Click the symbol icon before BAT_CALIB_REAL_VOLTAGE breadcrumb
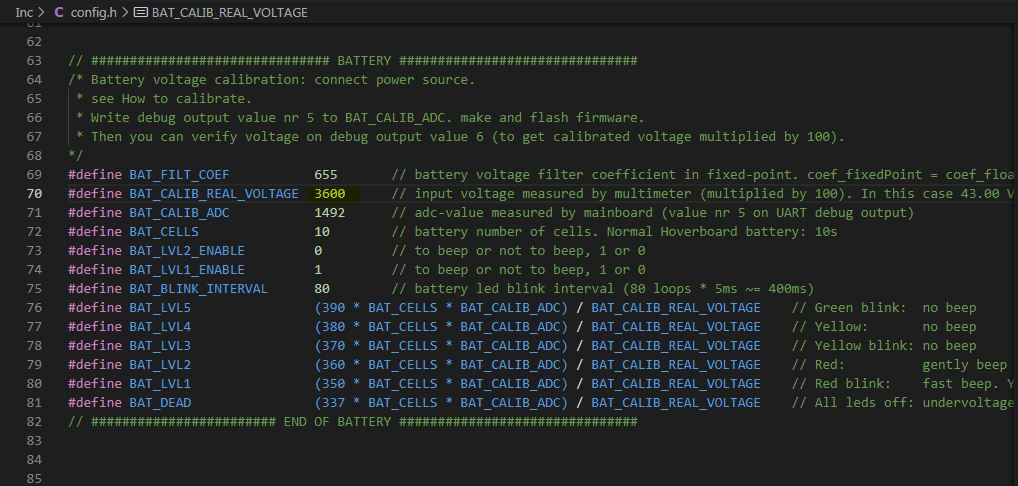 tap(141, 13)
